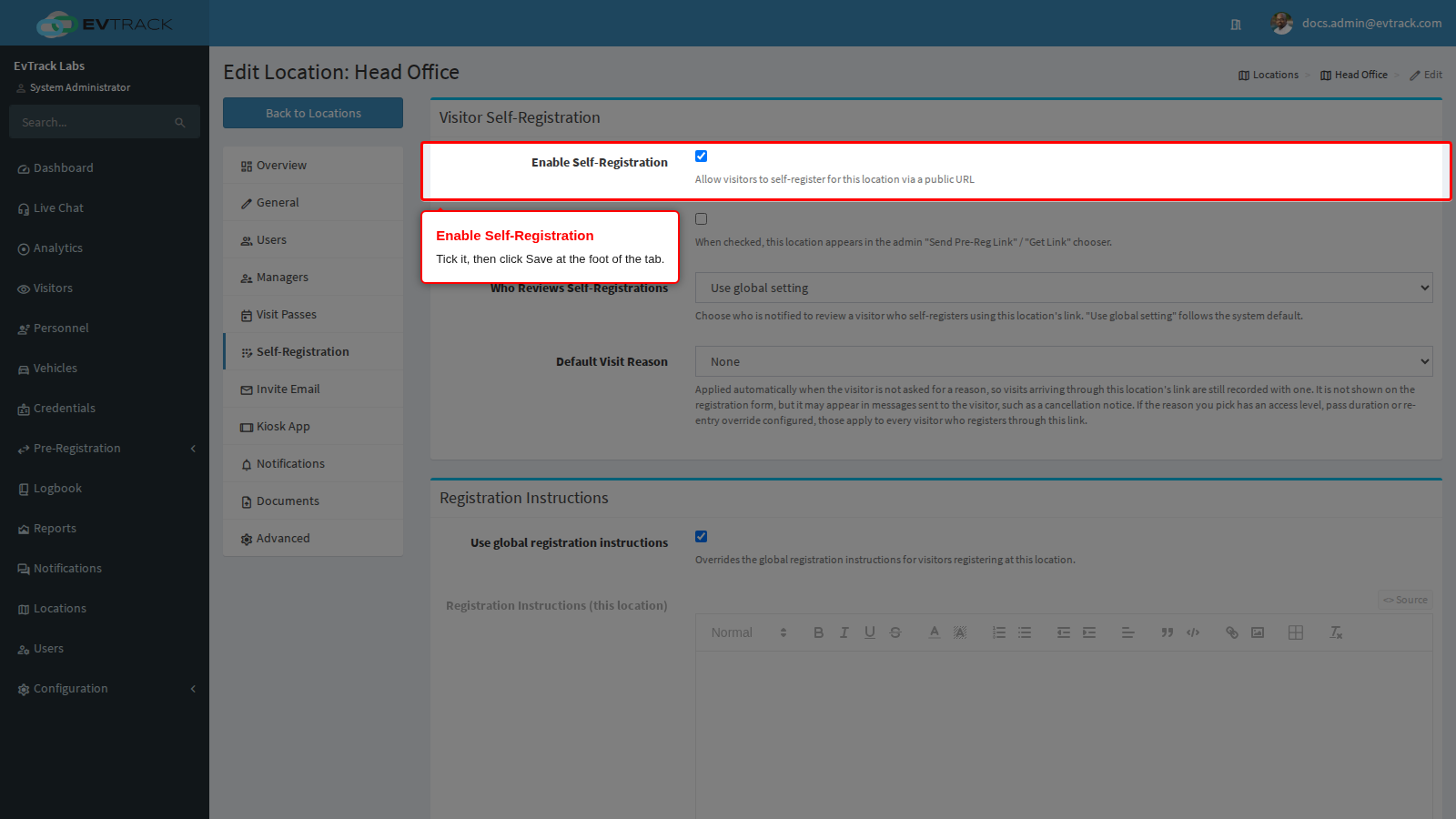Click the strikethrough icon
Image resolution: width=1456 pixels, height=819 pixels.
(895, 632)
